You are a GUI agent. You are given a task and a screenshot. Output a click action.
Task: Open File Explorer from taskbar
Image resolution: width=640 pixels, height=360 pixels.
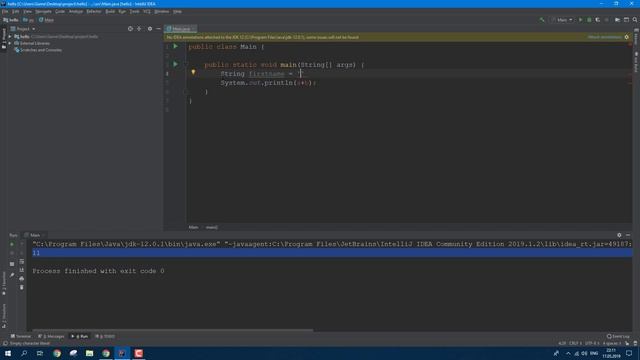89,353
